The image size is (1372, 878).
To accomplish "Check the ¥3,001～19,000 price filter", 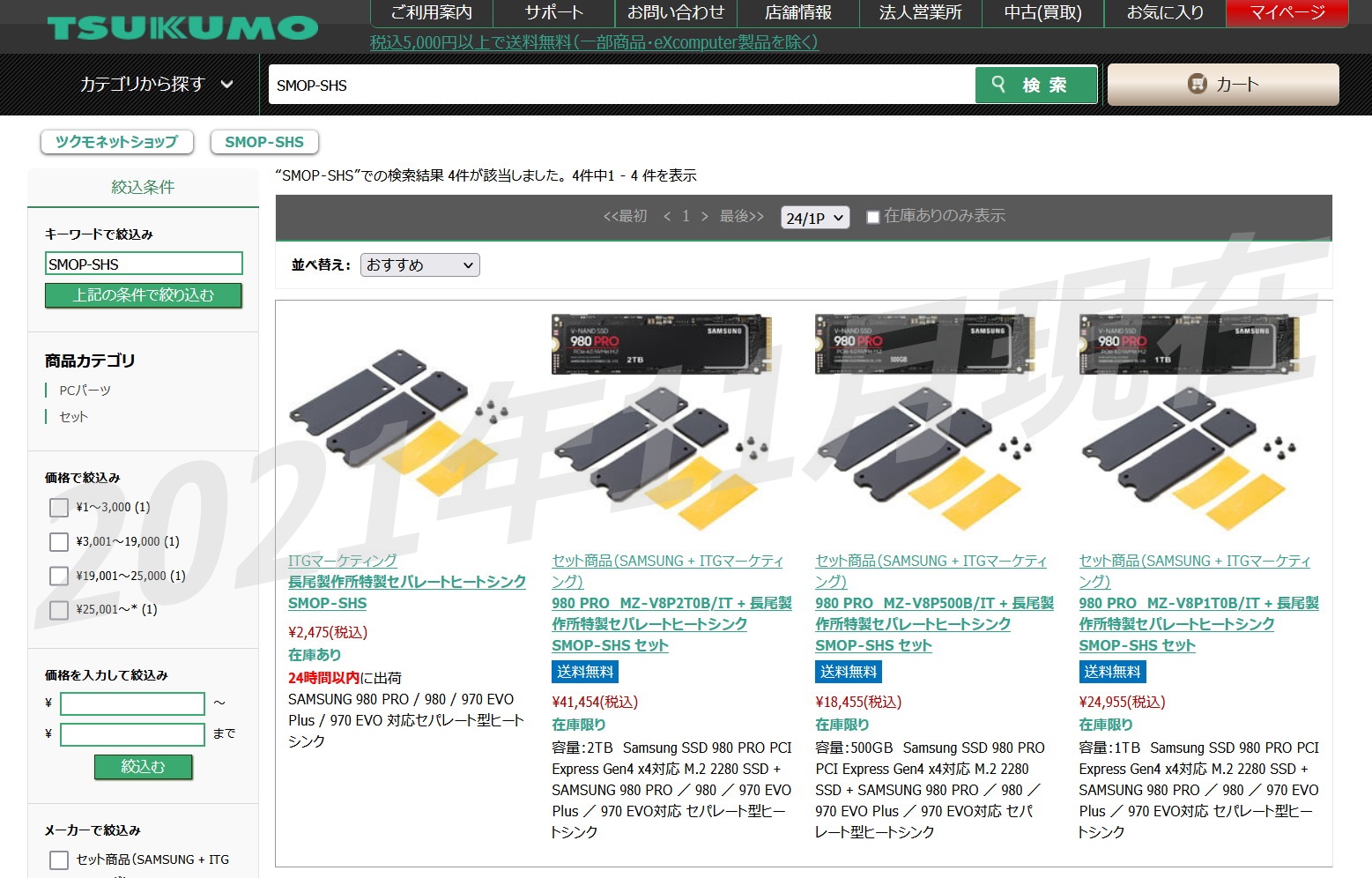I will [59, 542].
